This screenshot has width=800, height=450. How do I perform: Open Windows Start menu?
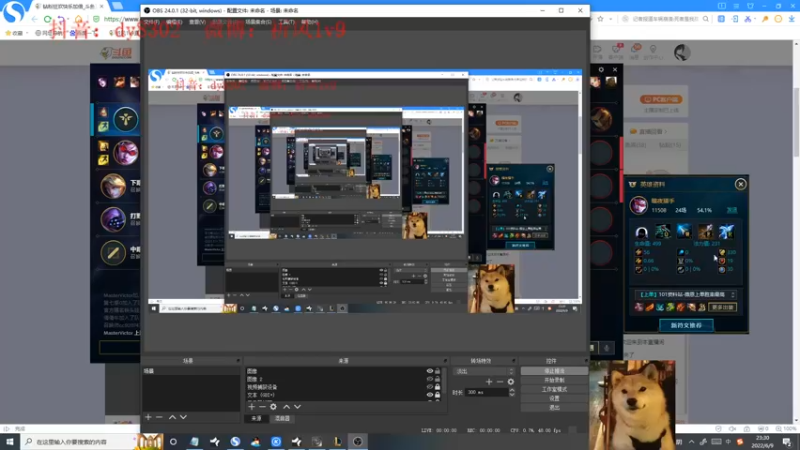point(10,441)
